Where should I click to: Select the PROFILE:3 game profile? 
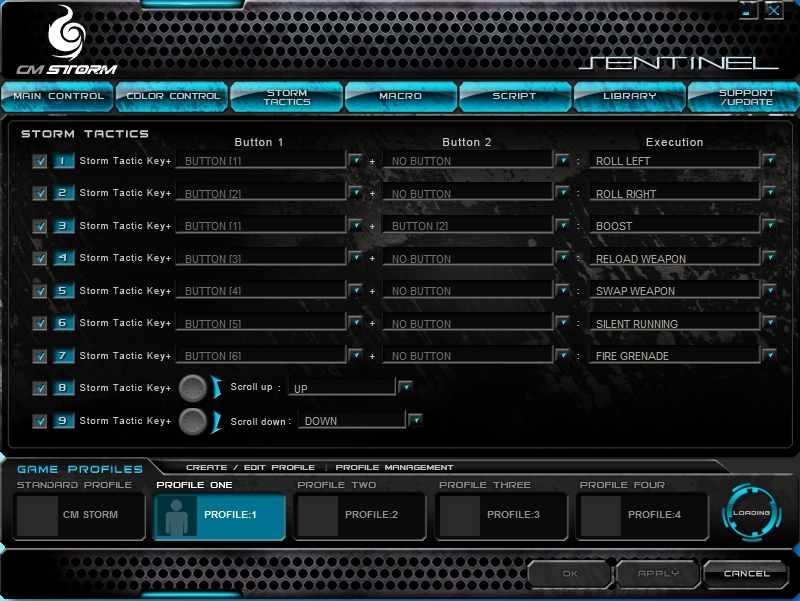click(502, 516)
